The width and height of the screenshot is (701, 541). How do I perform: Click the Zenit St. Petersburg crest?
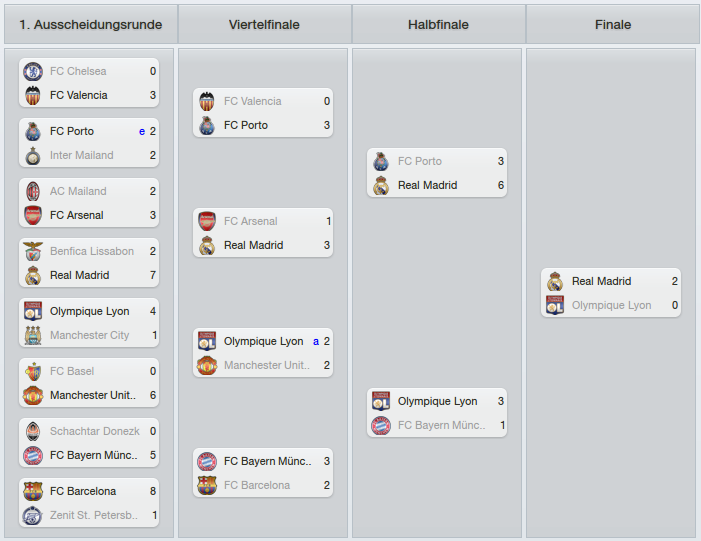click(33, 516)
